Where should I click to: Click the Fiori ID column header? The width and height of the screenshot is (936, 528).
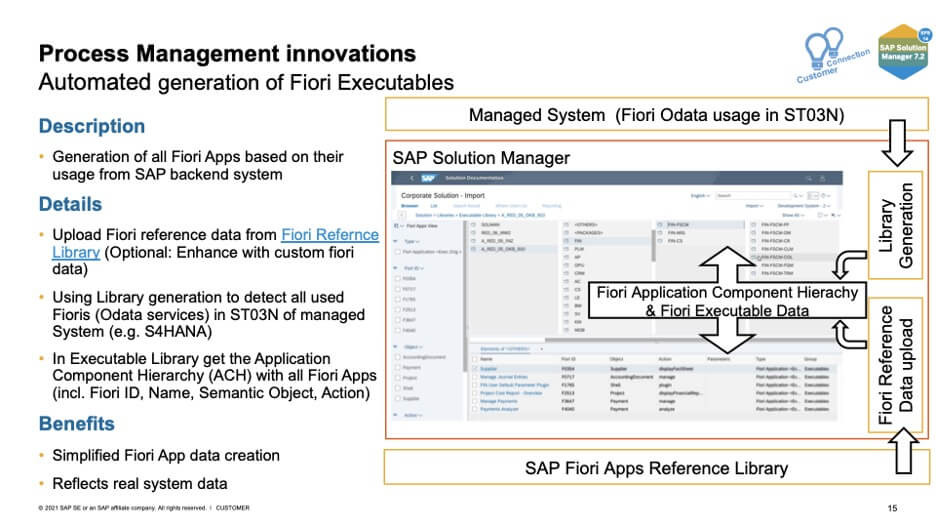pos(568,359)
